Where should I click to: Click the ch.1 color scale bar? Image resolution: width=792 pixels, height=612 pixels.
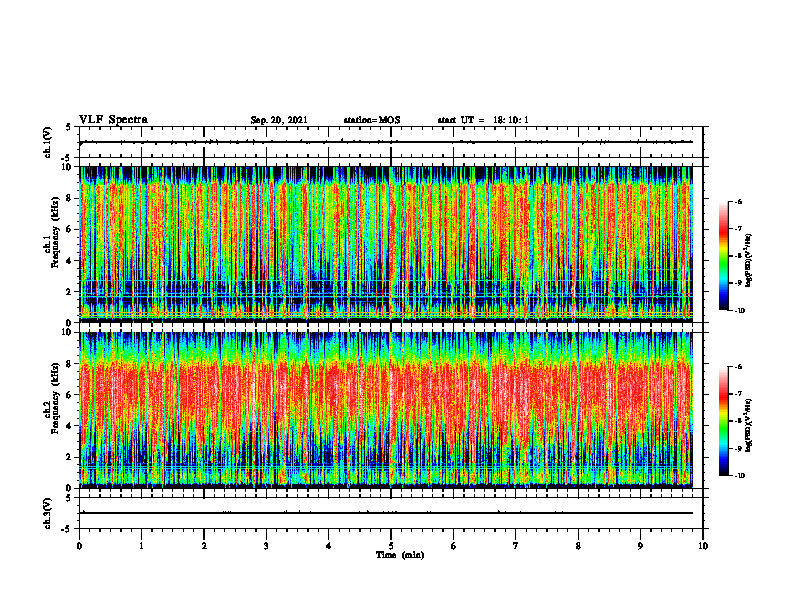point(723,256)
